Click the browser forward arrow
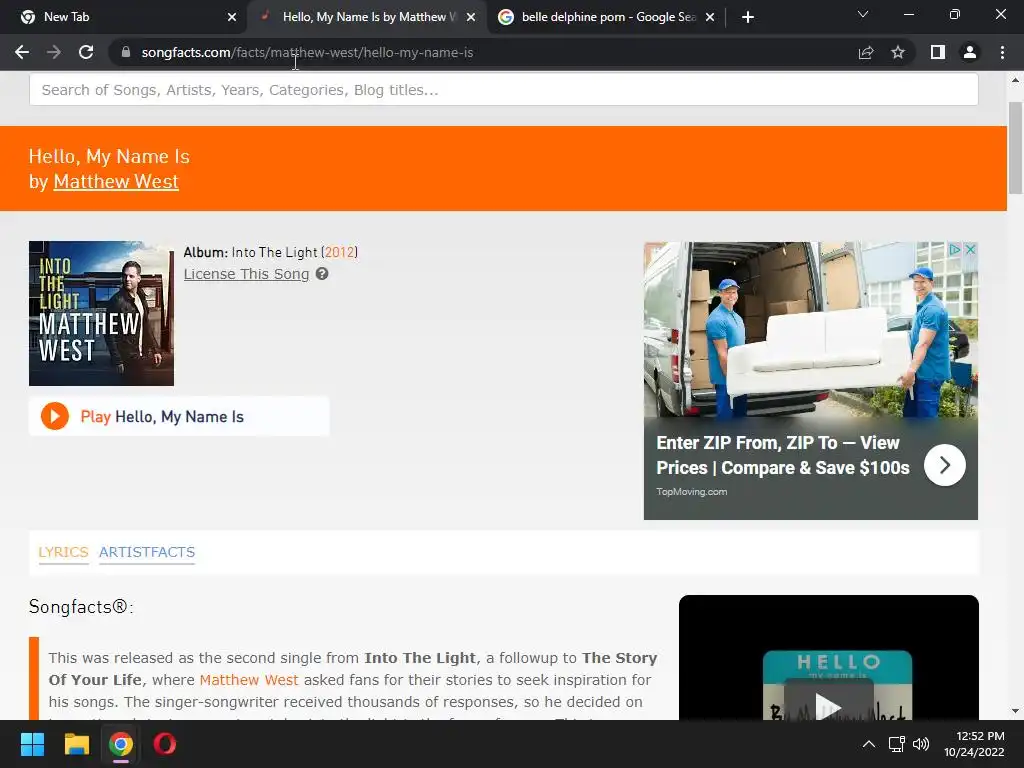 coord(54,52)
